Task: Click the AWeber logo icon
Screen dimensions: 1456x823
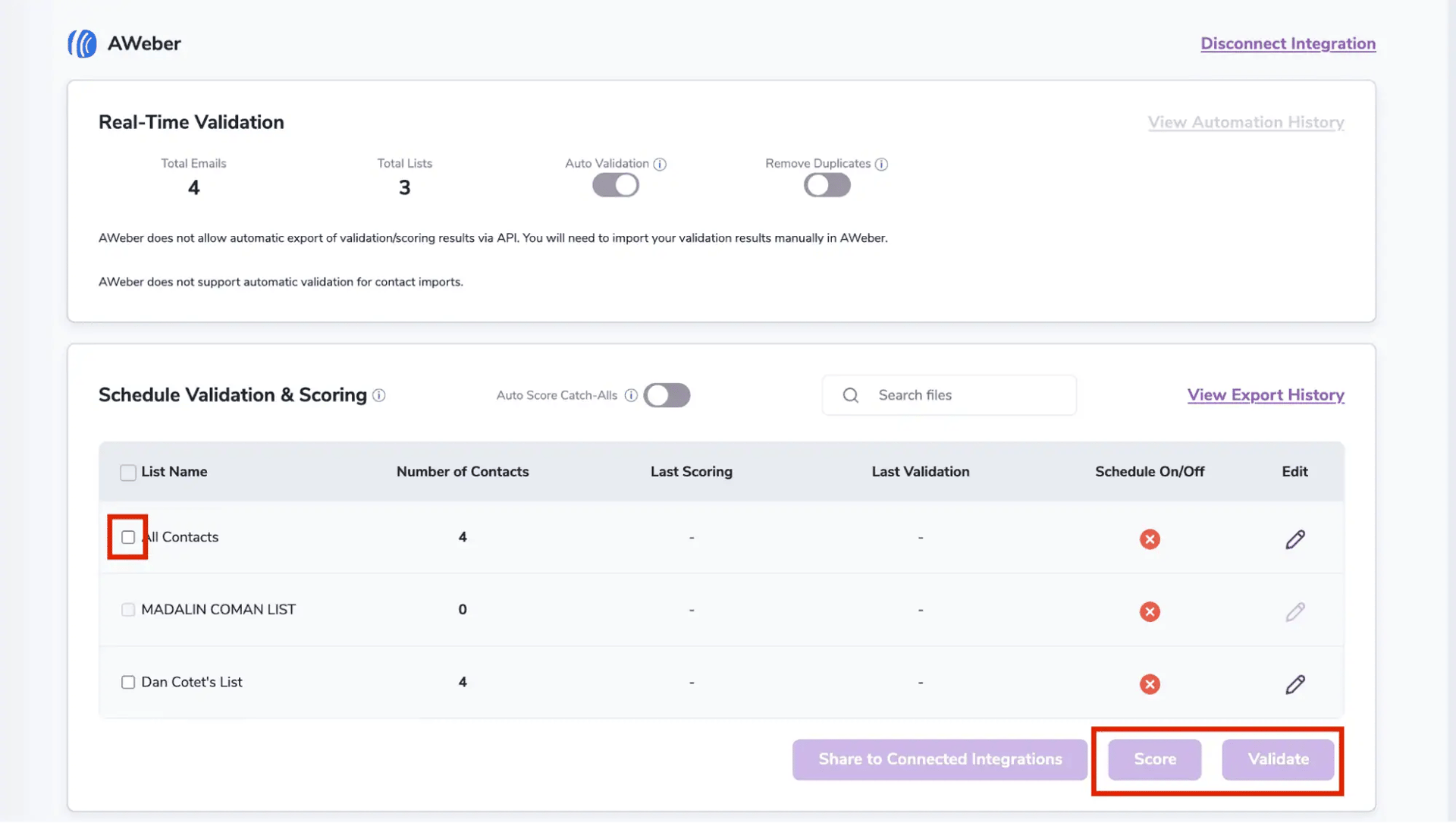Action: 82,43
